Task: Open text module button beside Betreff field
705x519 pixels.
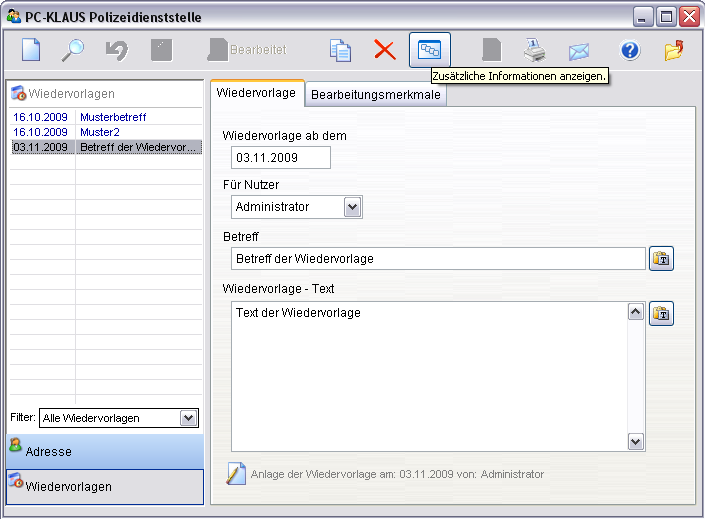Action: click(661, 259)
